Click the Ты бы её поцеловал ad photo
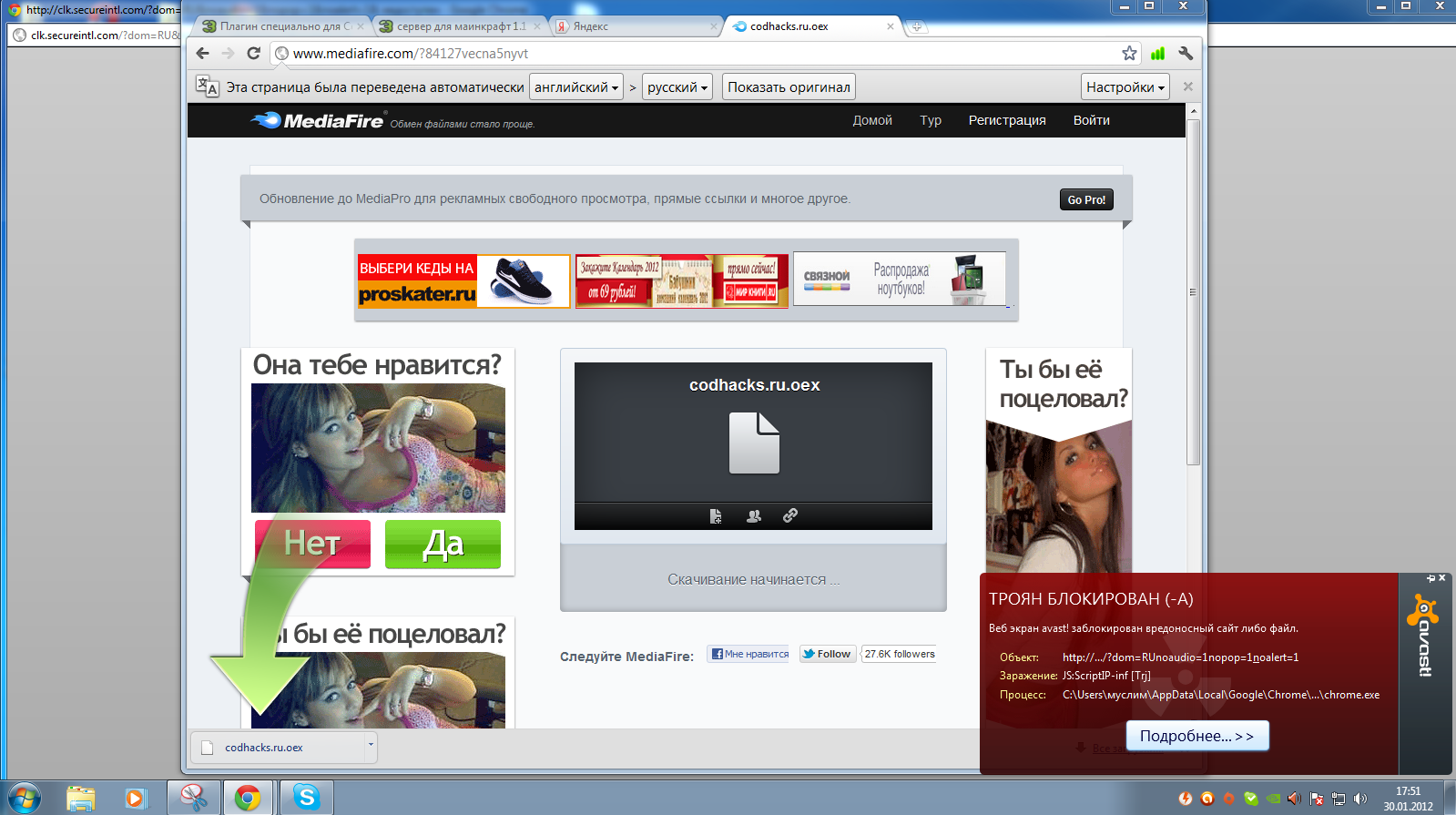The image size is (1456, 815). coord(1058,496)
